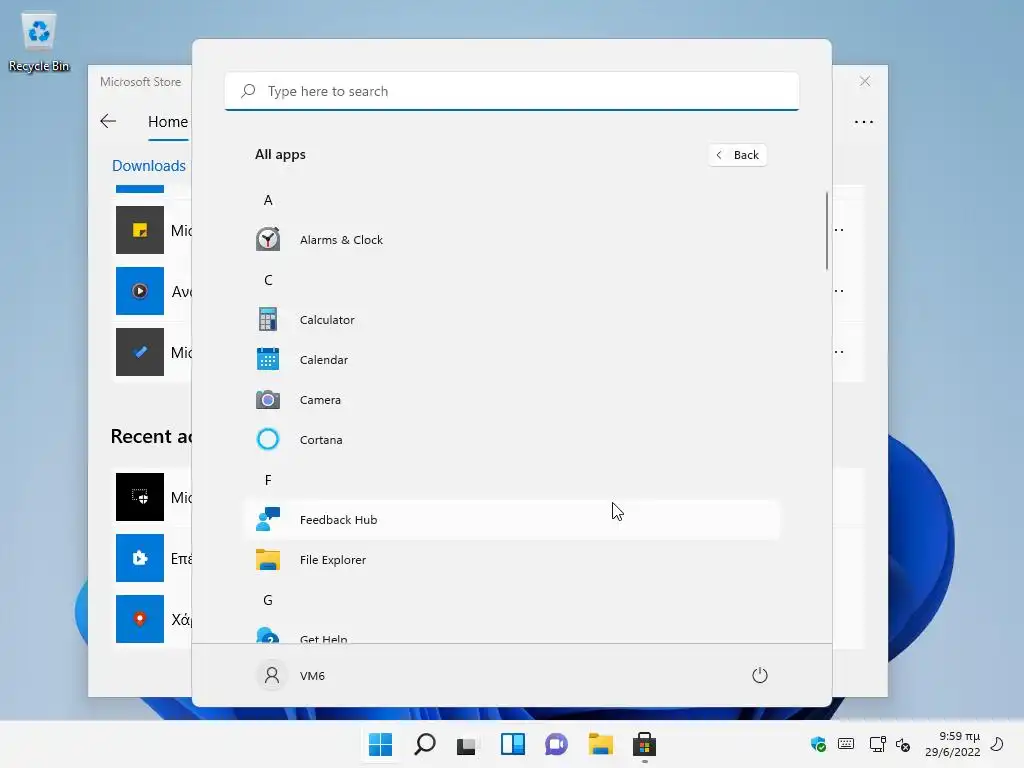Image resolution: width=1024 pixels, height=768 pixels.
Task: Click the Type here to search field
Action: coord(512,91)
